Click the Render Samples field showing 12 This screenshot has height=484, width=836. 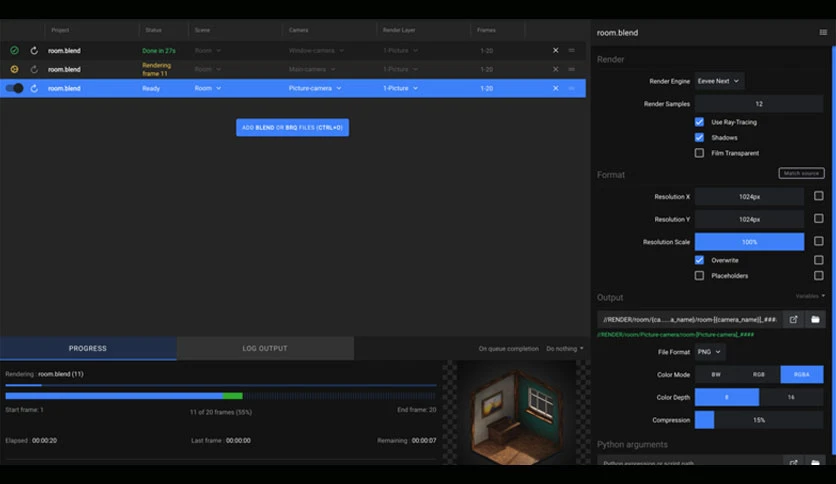759,103
